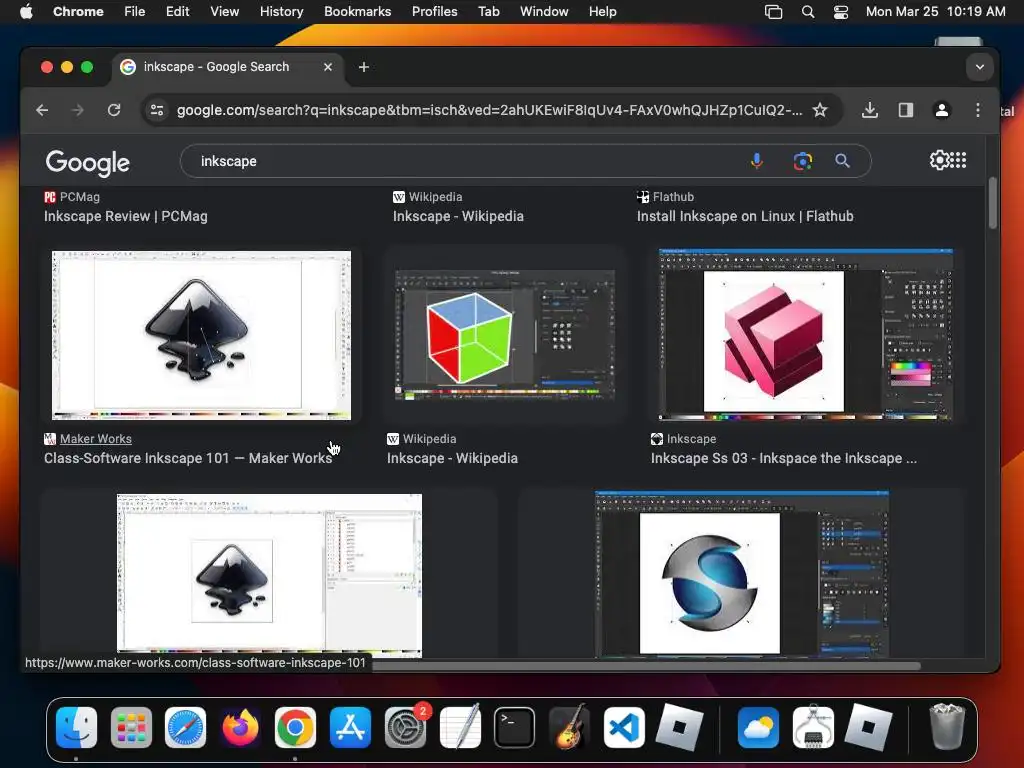This screenshot has width=1024, height=768.
Task: Open the Profiles menu
Action: [434, 11]
